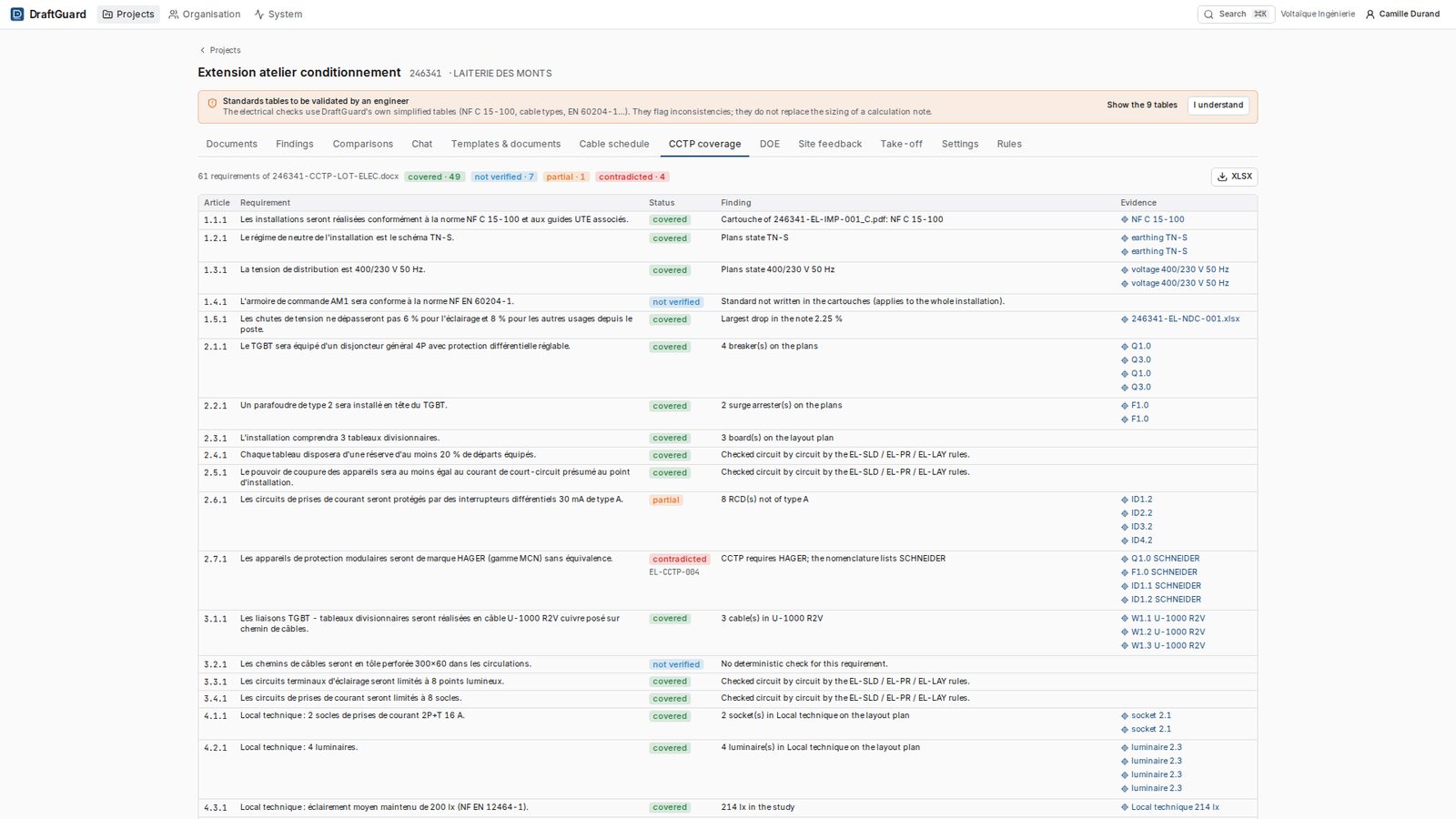Open the Site feedback tab
The image size is (1456, 819).
point(830,144)
